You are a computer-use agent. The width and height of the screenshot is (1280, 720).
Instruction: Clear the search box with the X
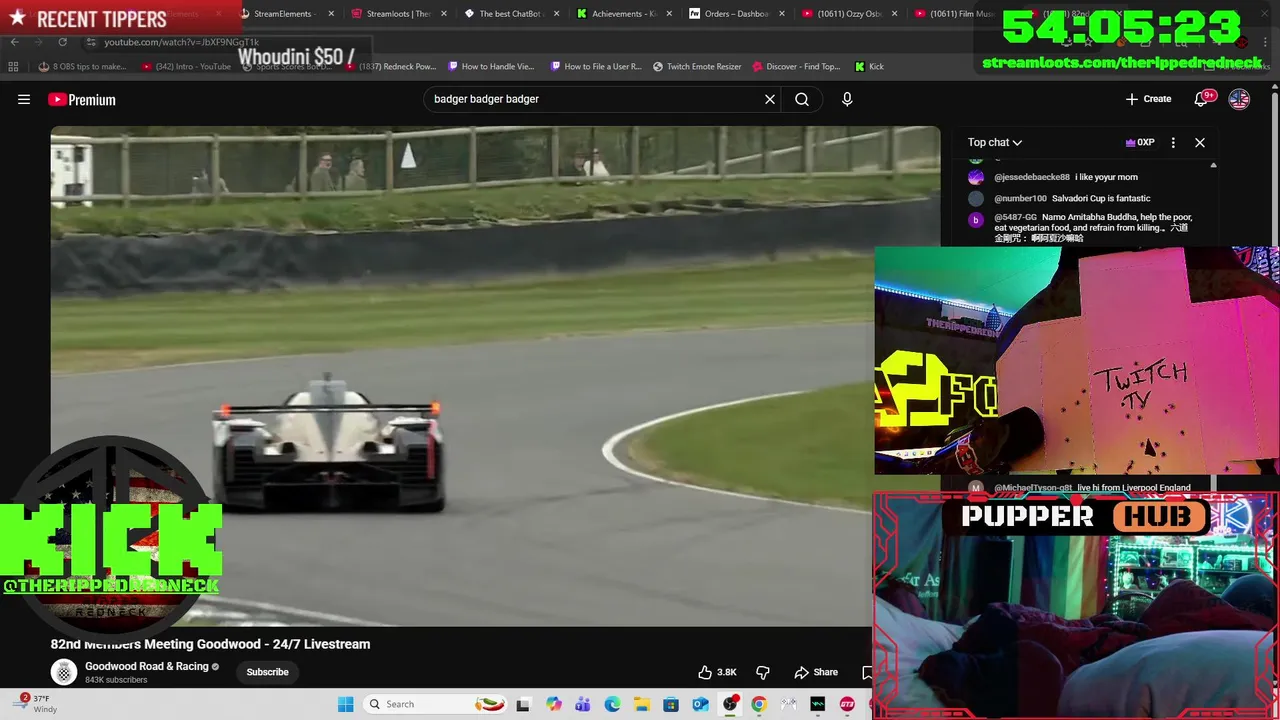coord(770,99)
